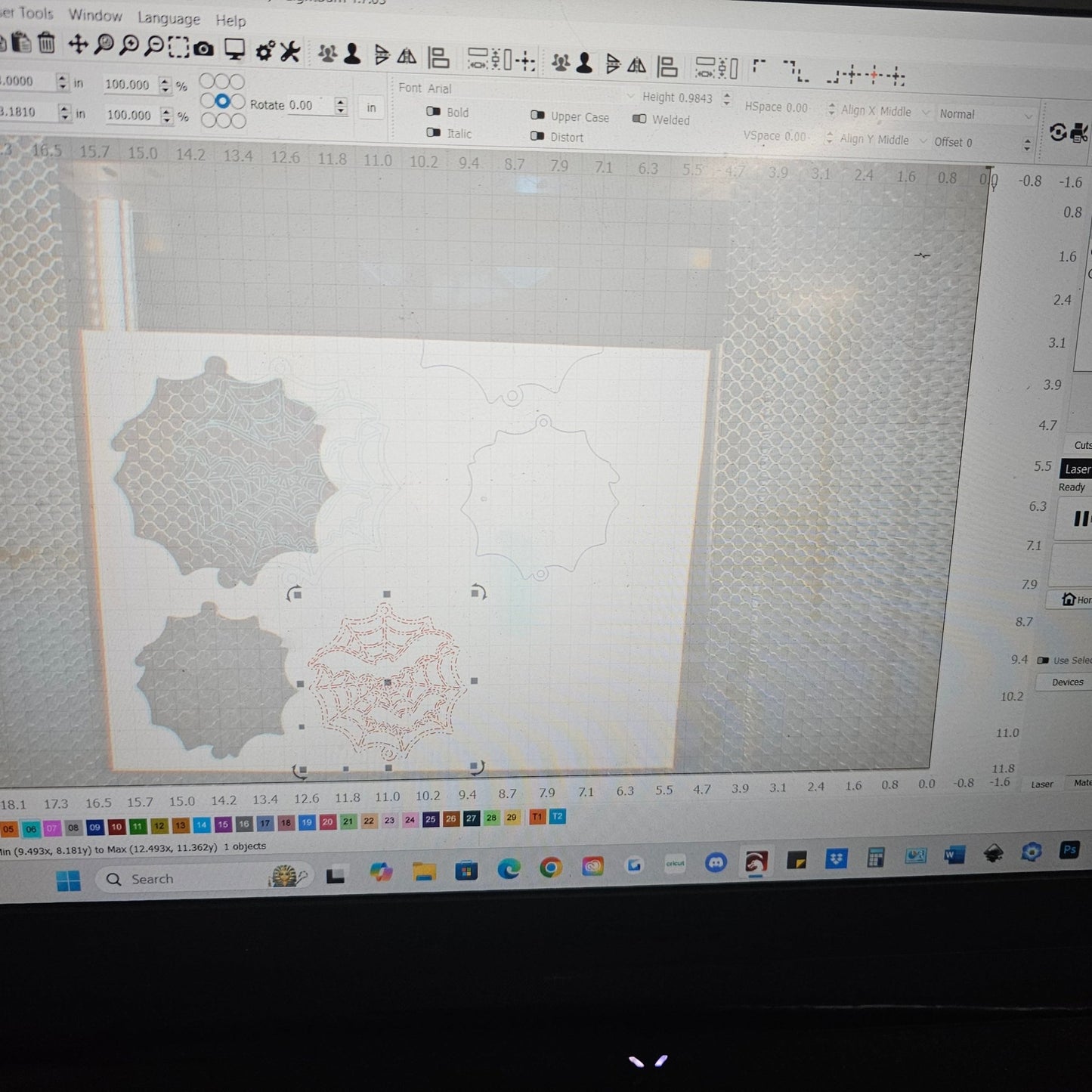Open the Help menu
The width and height of the screenshot is (1092, 1092).
(230, 20)
